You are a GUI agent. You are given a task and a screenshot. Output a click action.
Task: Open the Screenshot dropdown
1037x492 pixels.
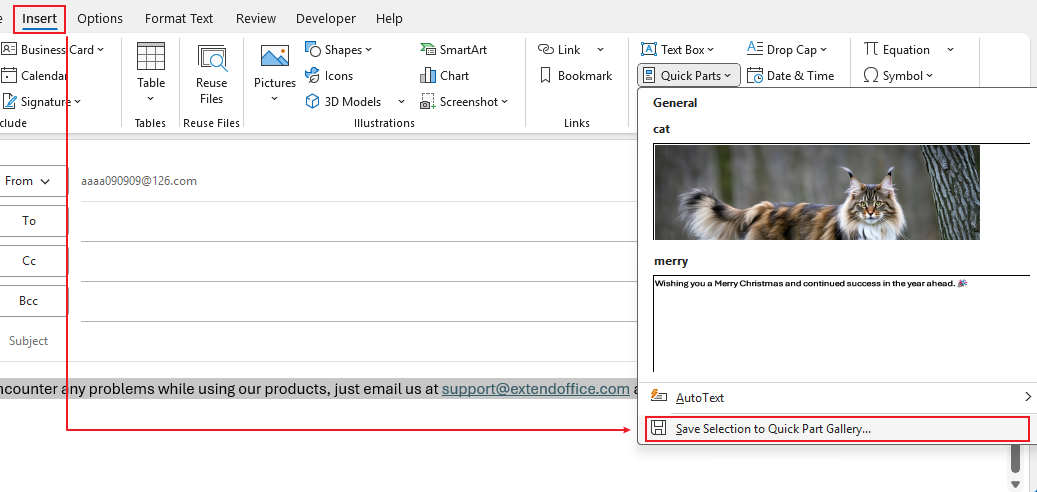click(464, 101)
